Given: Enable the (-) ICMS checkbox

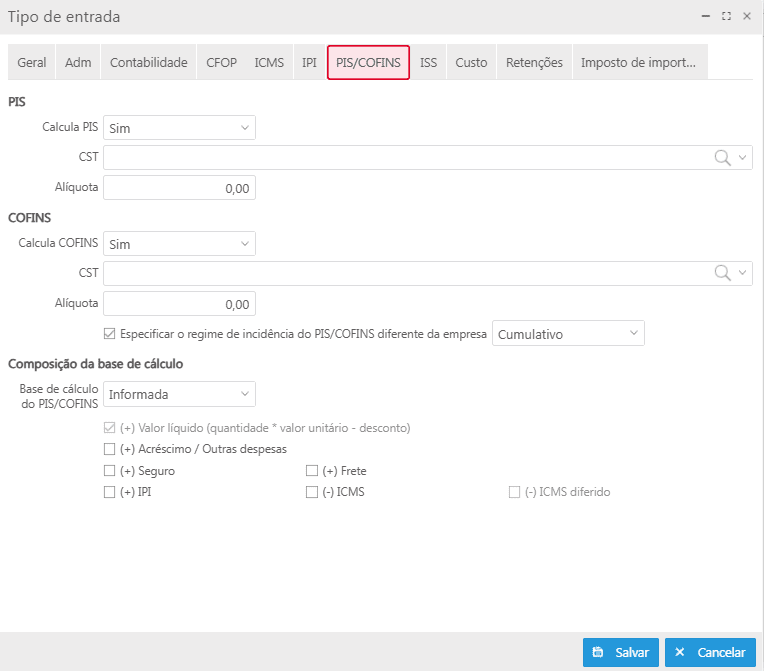Looking at the screenshot, I should [x=312, y=492].
